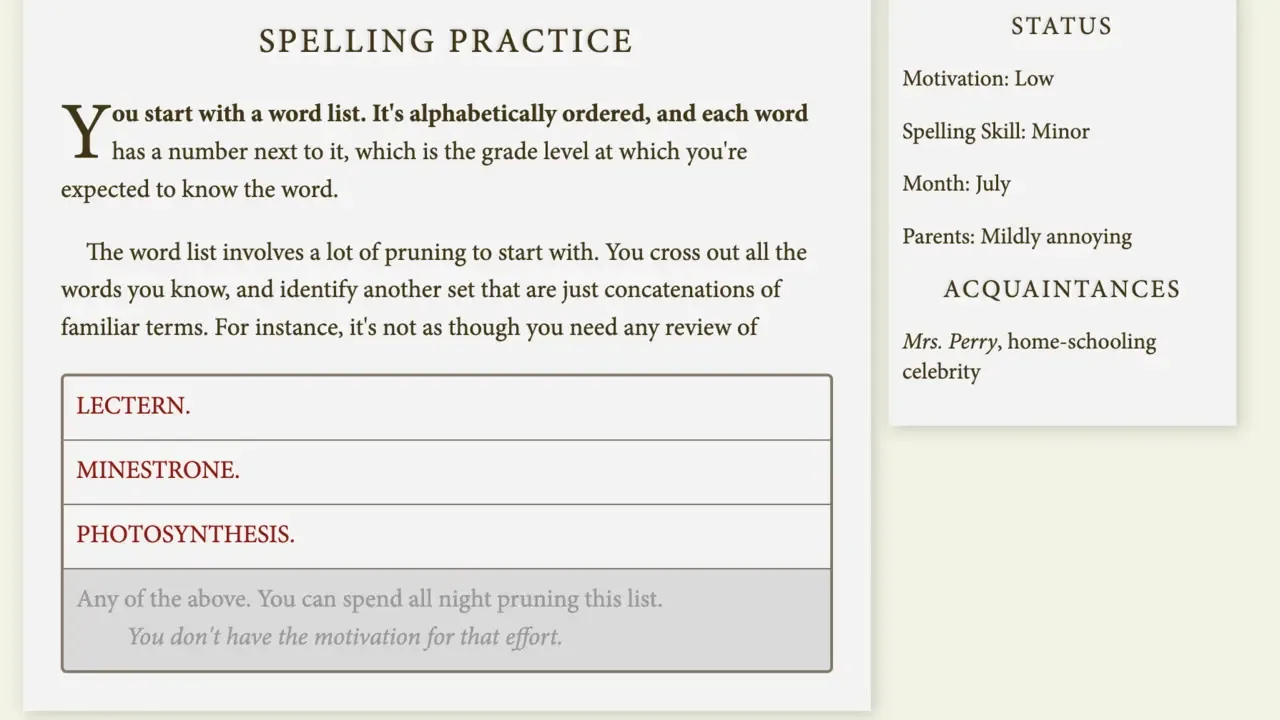The height and width of the screenshot is (720, 1280).
Task: Choose the MINESTRONE option
Action: (x=446, y=472)
